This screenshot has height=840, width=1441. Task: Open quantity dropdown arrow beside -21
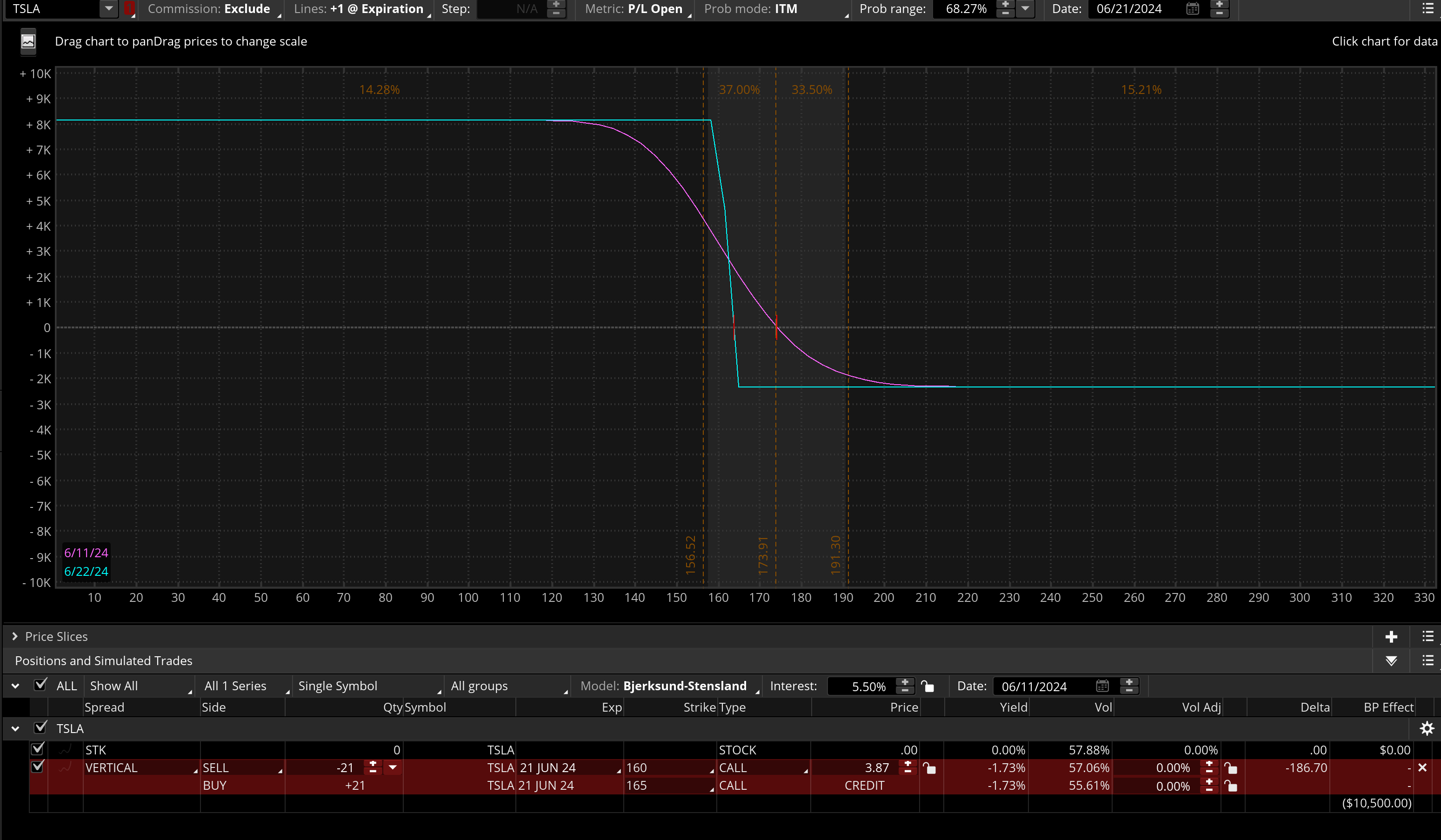coord(393,767)
